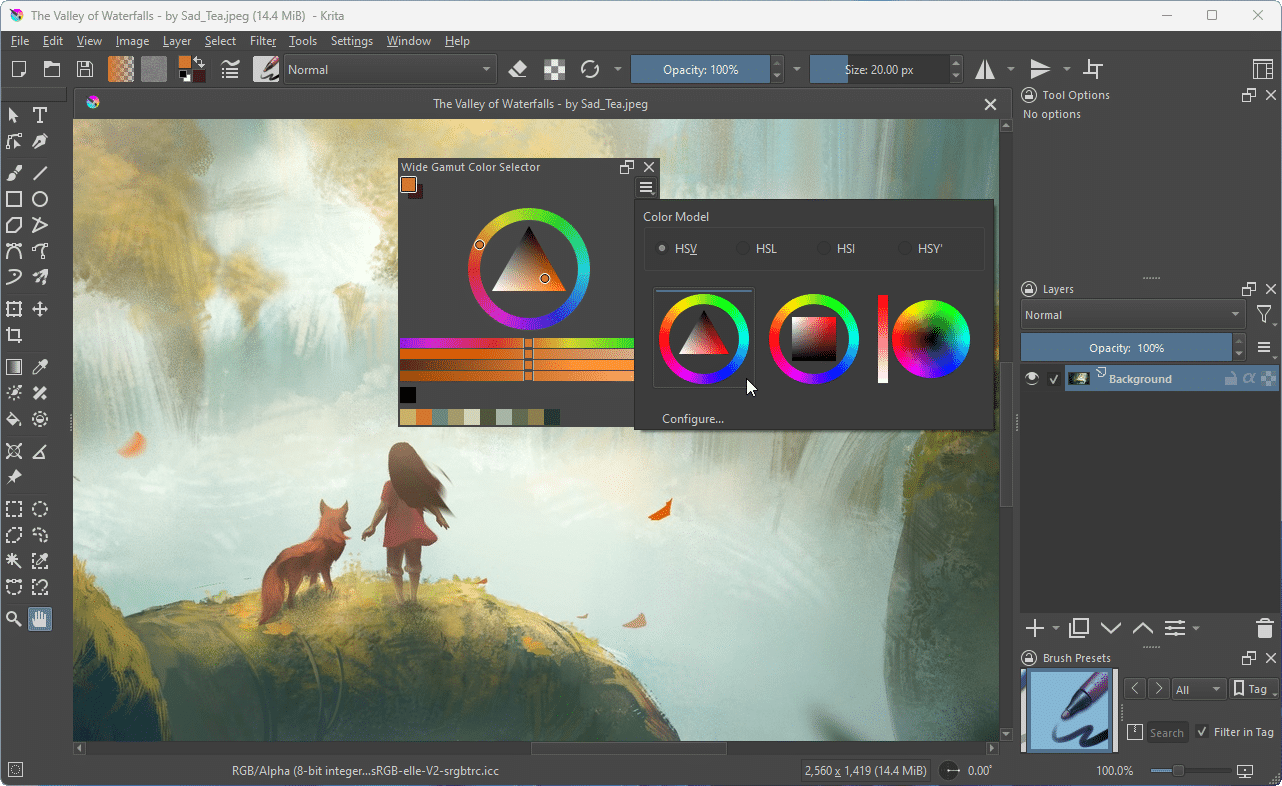
Task: Open the brush blending mode Normal dropdown
Action: point(389,69)
